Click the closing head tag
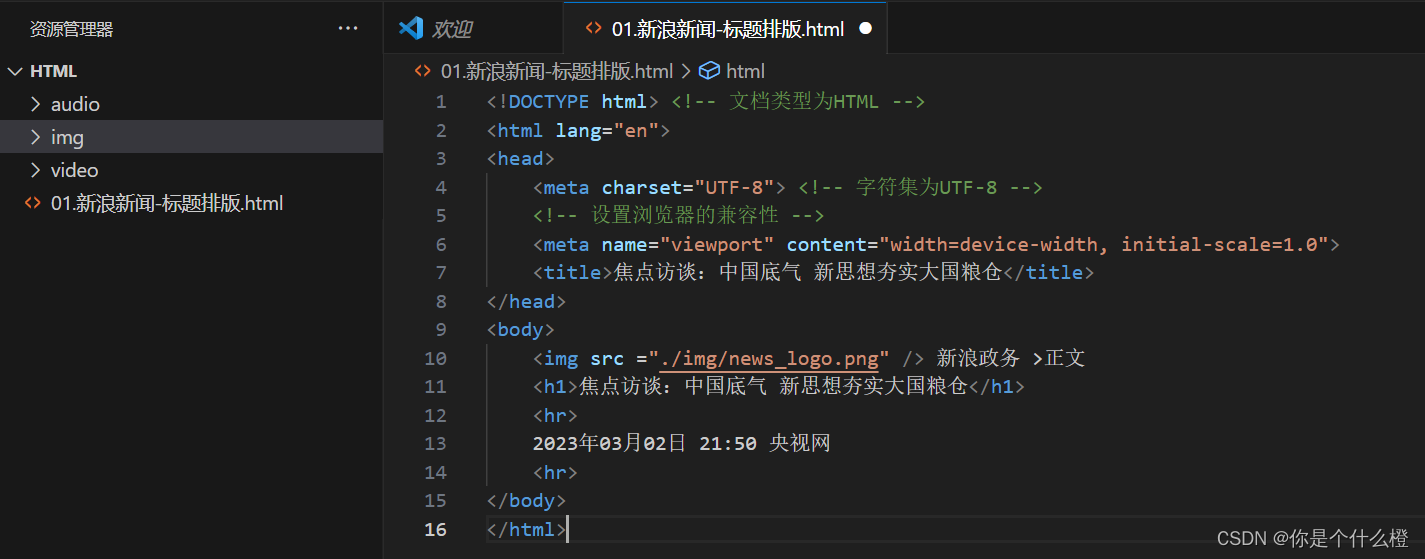 click(x=526, y=301)
